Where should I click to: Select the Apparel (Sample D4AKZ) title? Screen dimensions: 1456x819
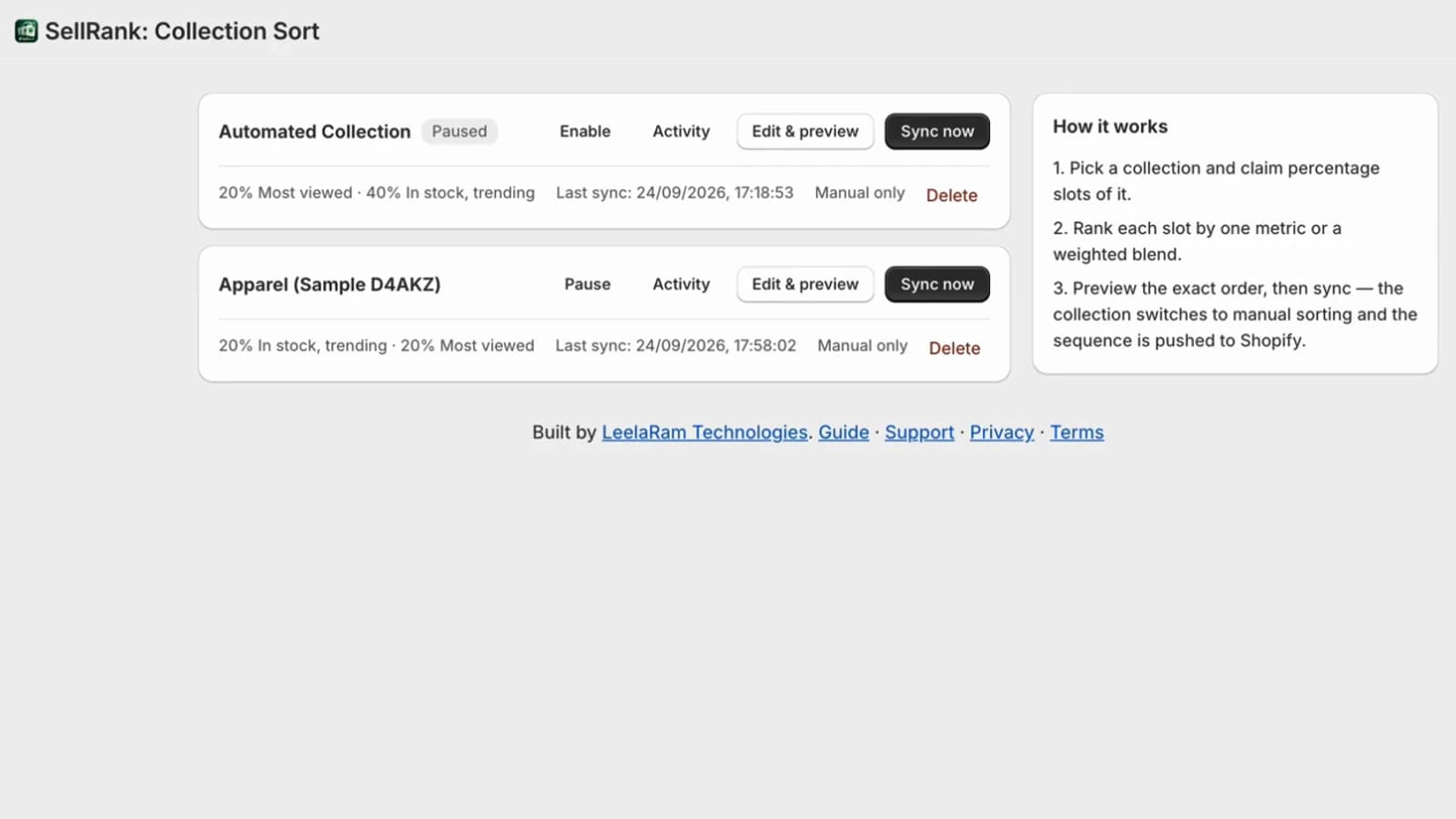tap(329, 284)
